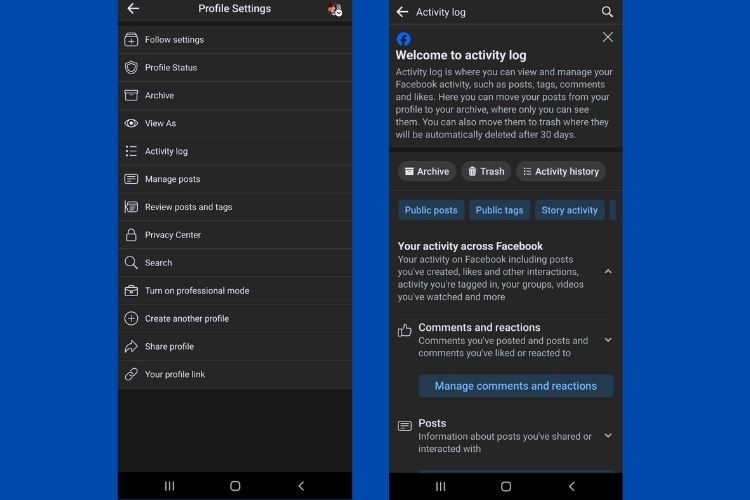The width and height of the screenshot is (750, 500).
Task: Tap back navigation button on right phone
Action: (x=572, y=487)
